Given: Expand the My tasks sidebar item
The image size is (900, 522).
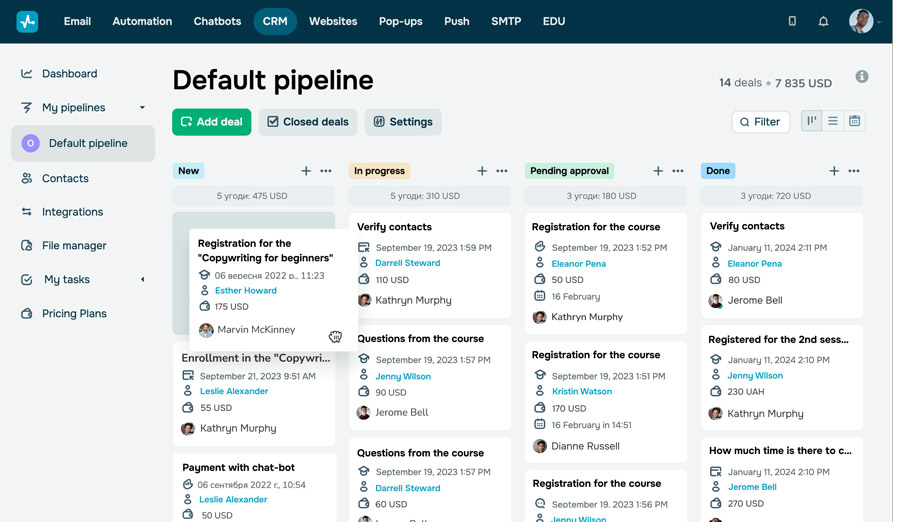Looking at the screenshot, I should (x=142, y=280).
